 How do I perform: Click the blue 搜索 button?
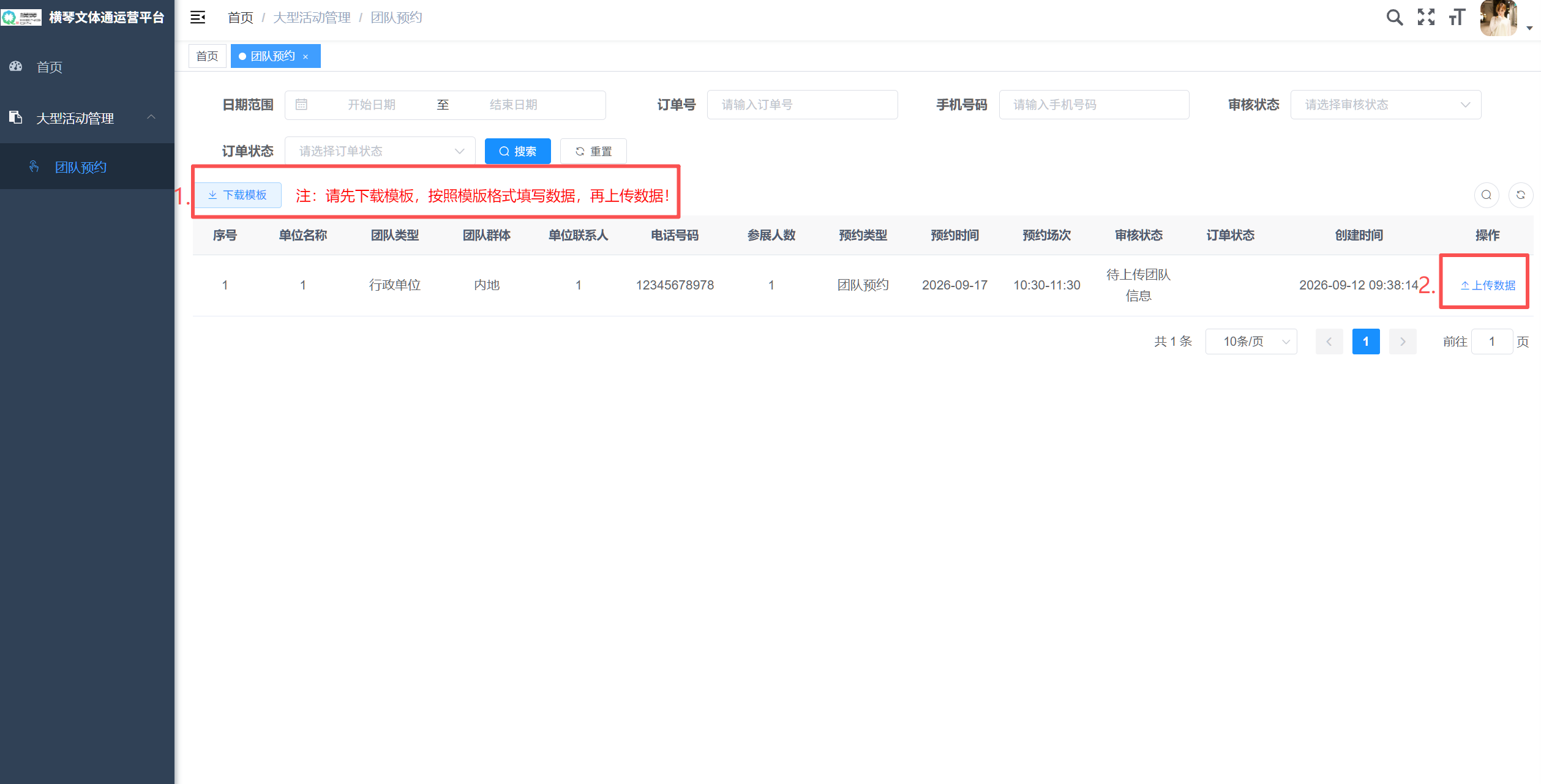coord(517,151)
